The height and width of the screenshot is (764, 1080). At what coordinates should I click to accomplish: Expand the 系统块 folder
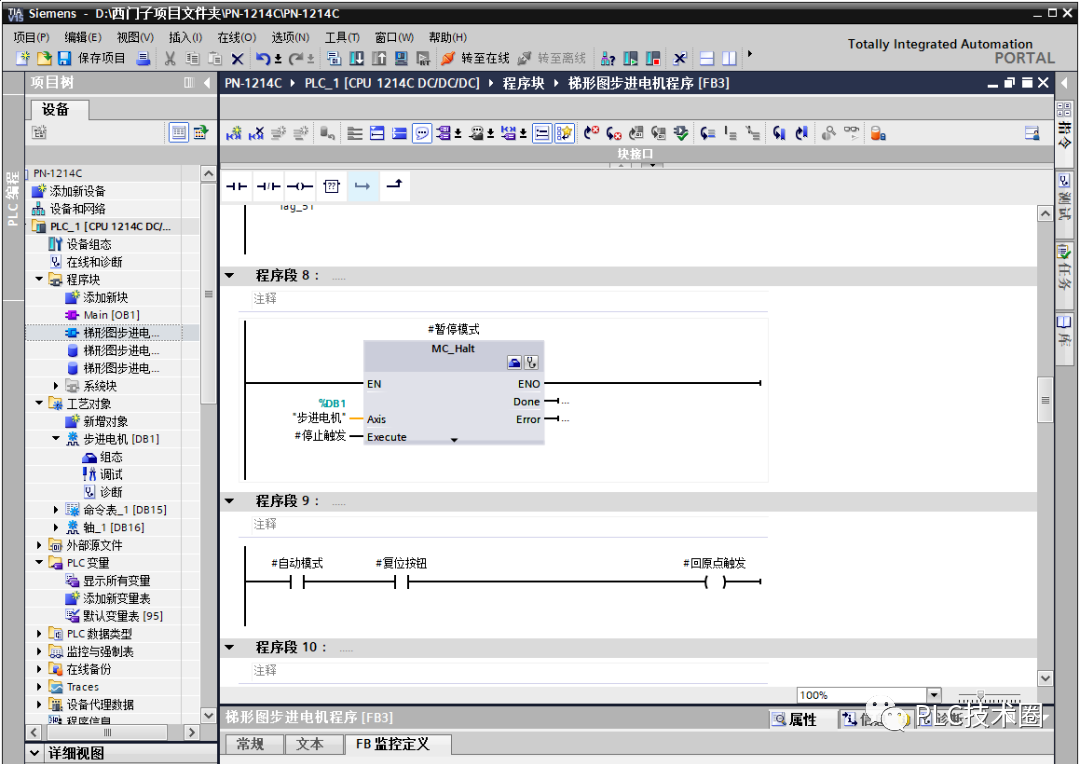pos(56,386)
